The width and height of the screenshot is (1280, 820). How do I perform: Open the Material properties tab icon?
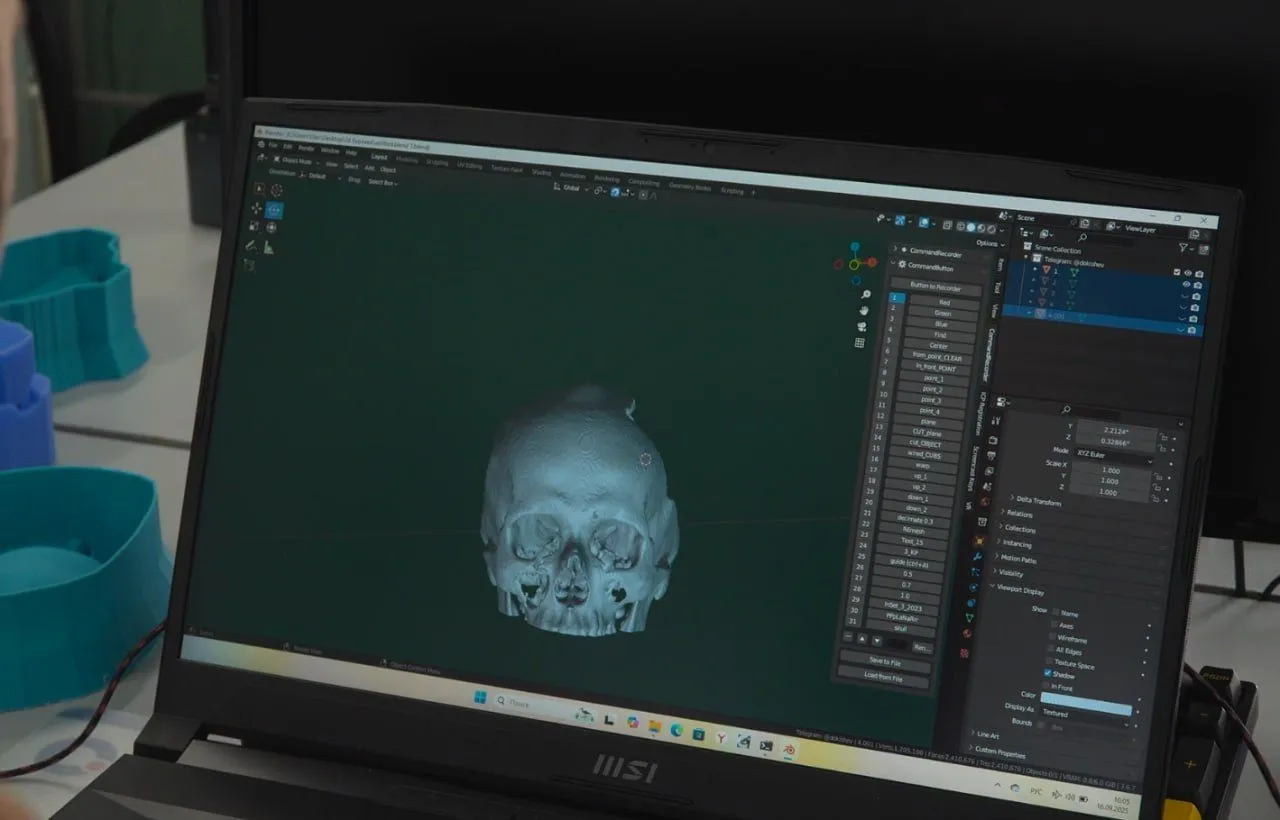tap(966, 634)
